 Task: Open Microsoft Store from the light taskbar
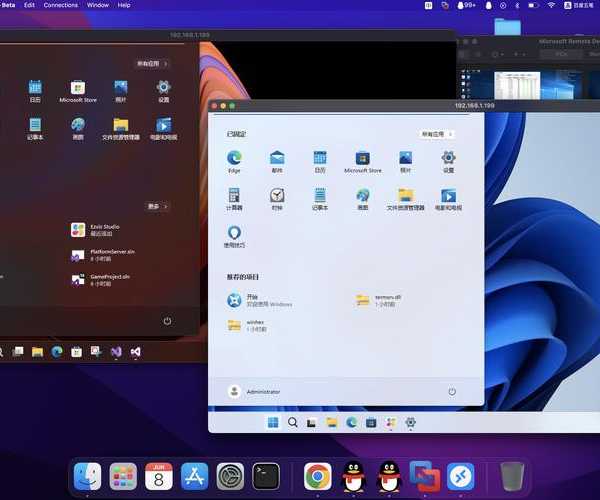coord(371,423)
